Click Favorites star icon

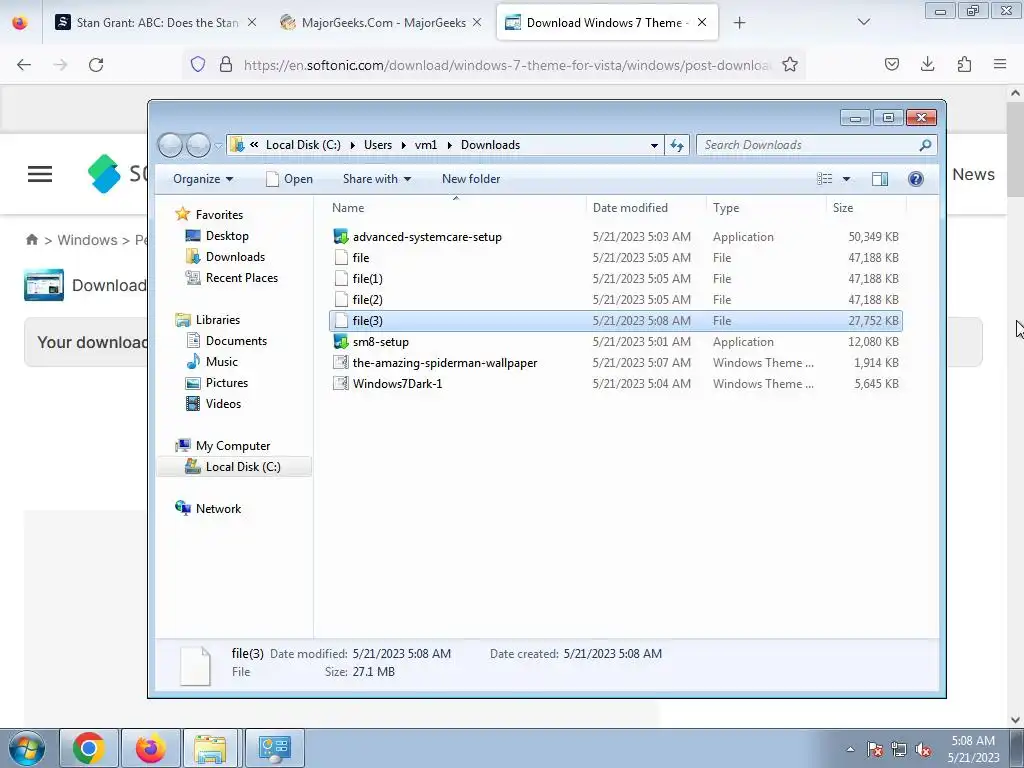[x=183, y=214]
